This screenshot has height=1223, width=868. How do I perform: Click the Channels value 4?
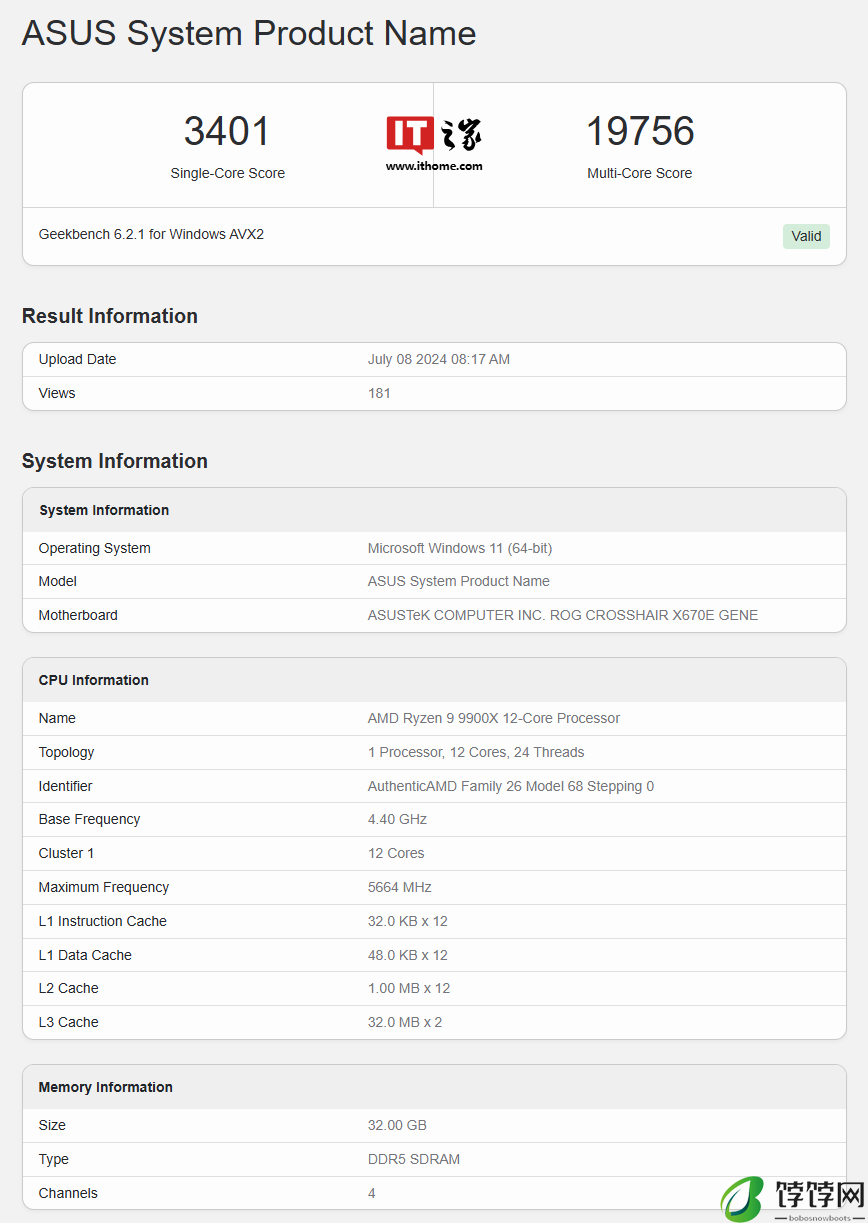[x=372, y=1193]
